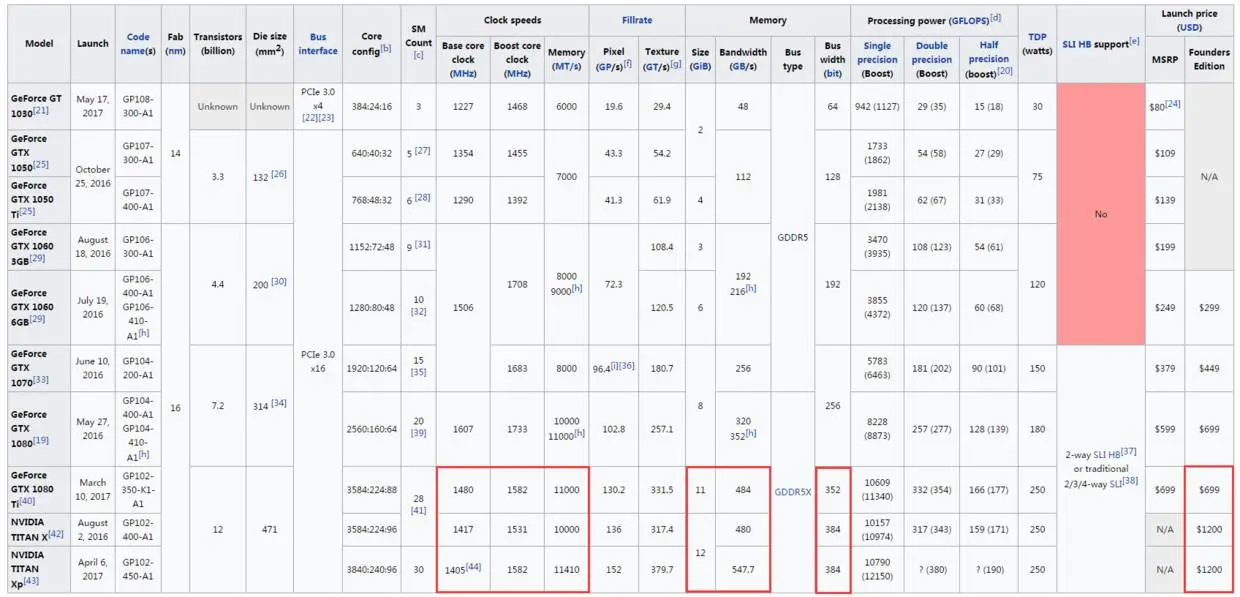The image size is (1240, 597).
Task: Open the Fillrate header link
Action: pyautogui.click(x=637, y=19)
